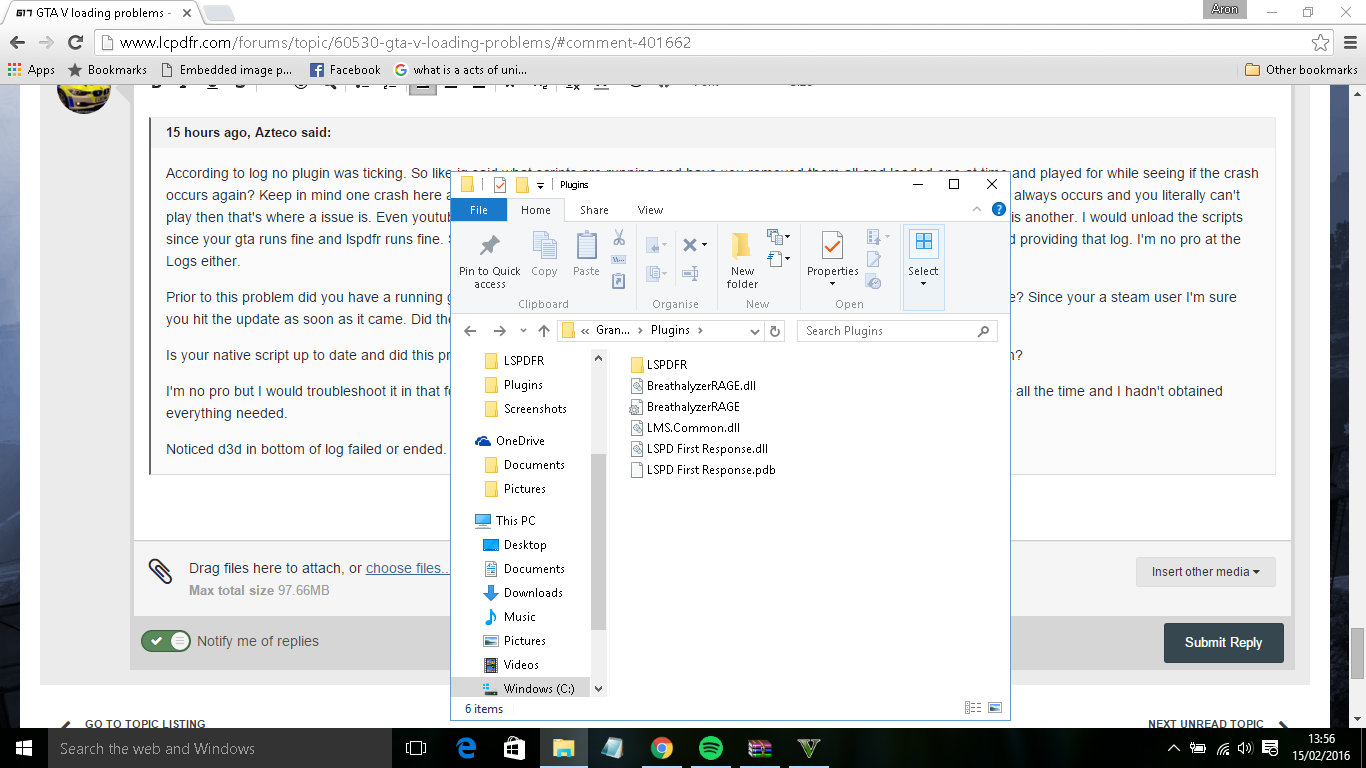Click the Copy path icon in Clipboard group

click(619, 260)
